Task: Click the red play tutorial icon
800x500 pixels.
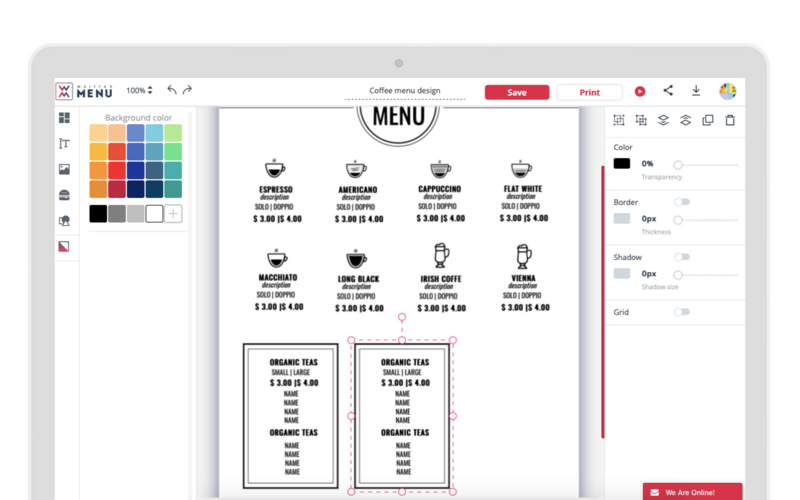Action: click(640, 91)
